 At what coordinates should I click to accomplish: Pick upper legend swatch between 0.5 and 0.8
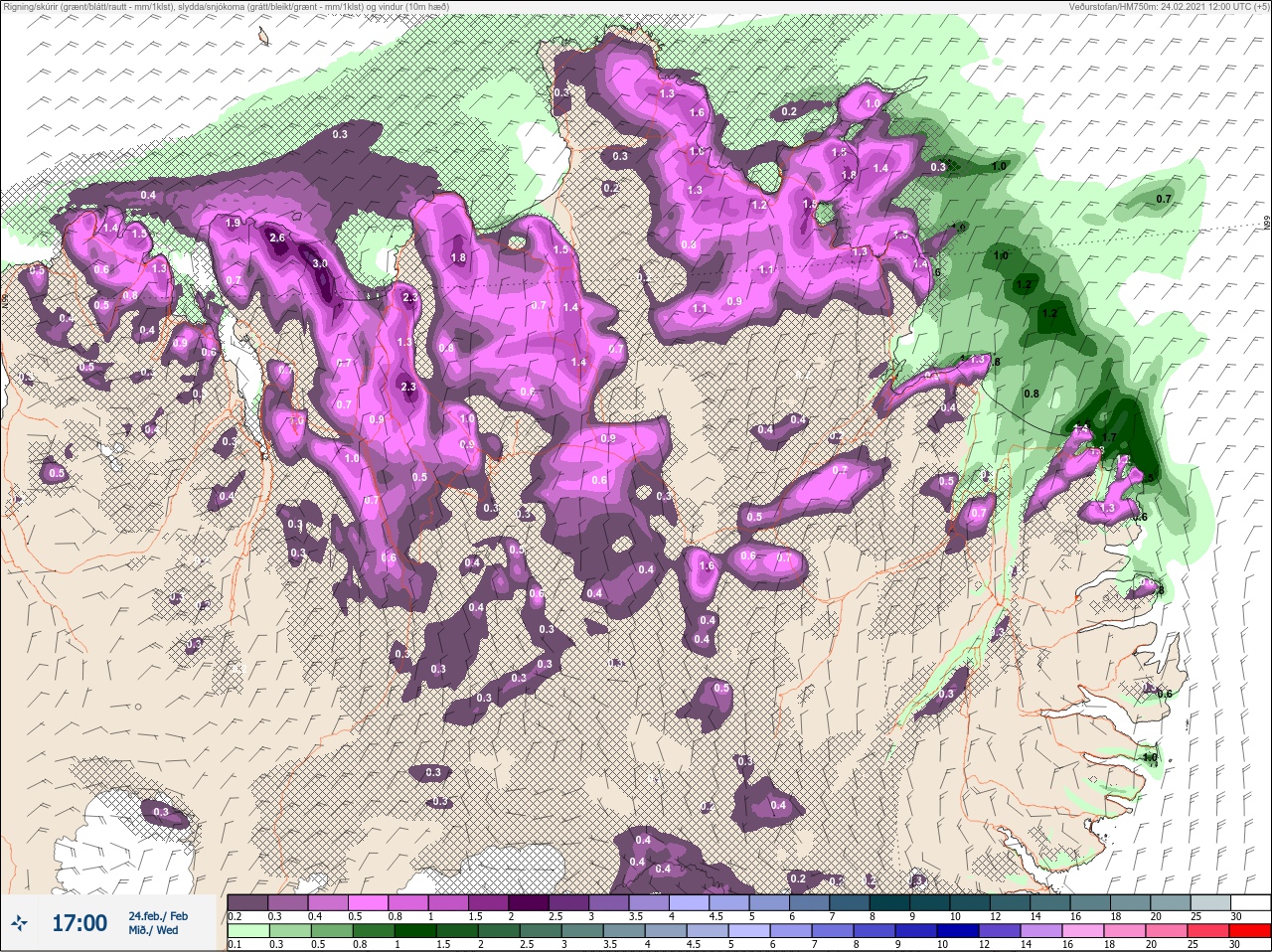click(369, 902)
